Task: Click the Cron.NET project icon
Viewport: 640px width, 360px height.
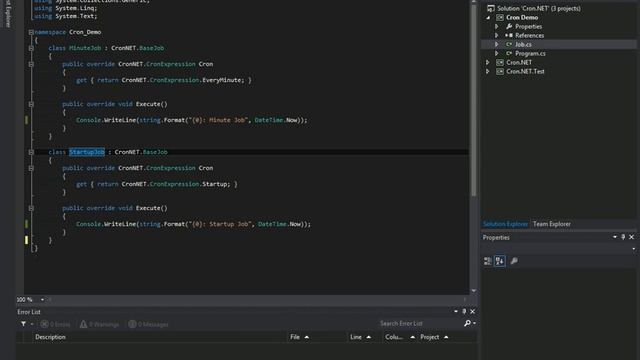Action: pos(500,62)
